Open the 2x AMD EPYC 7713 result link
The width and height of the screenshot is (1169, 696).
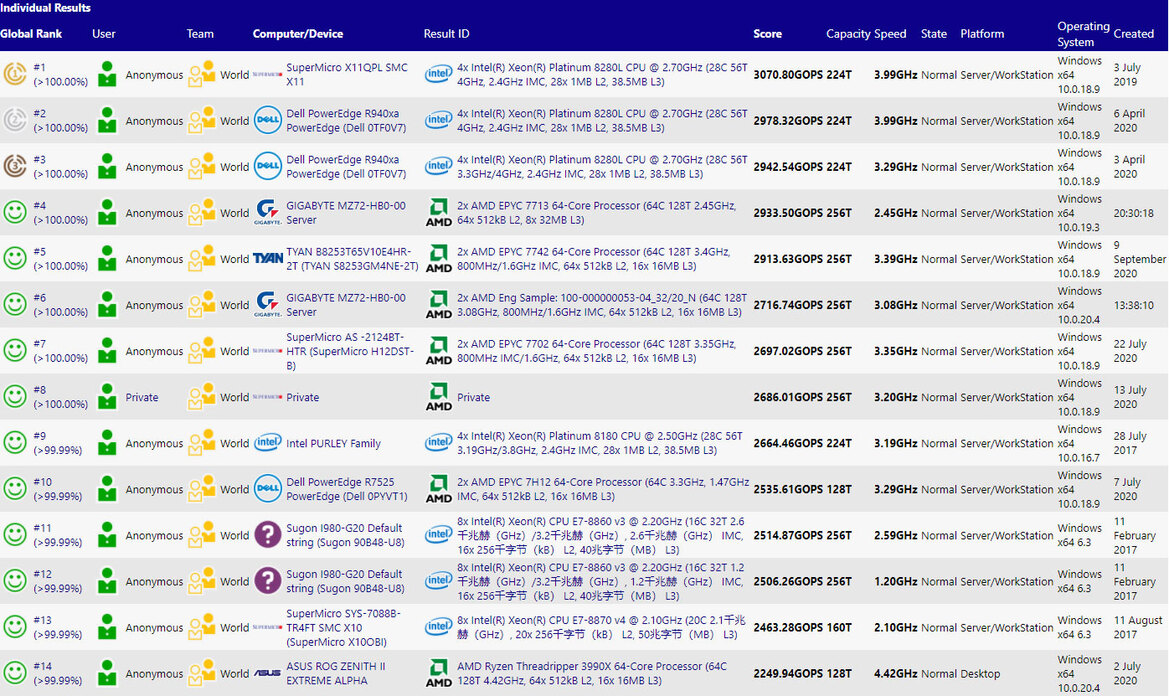[x=596, y=212]
